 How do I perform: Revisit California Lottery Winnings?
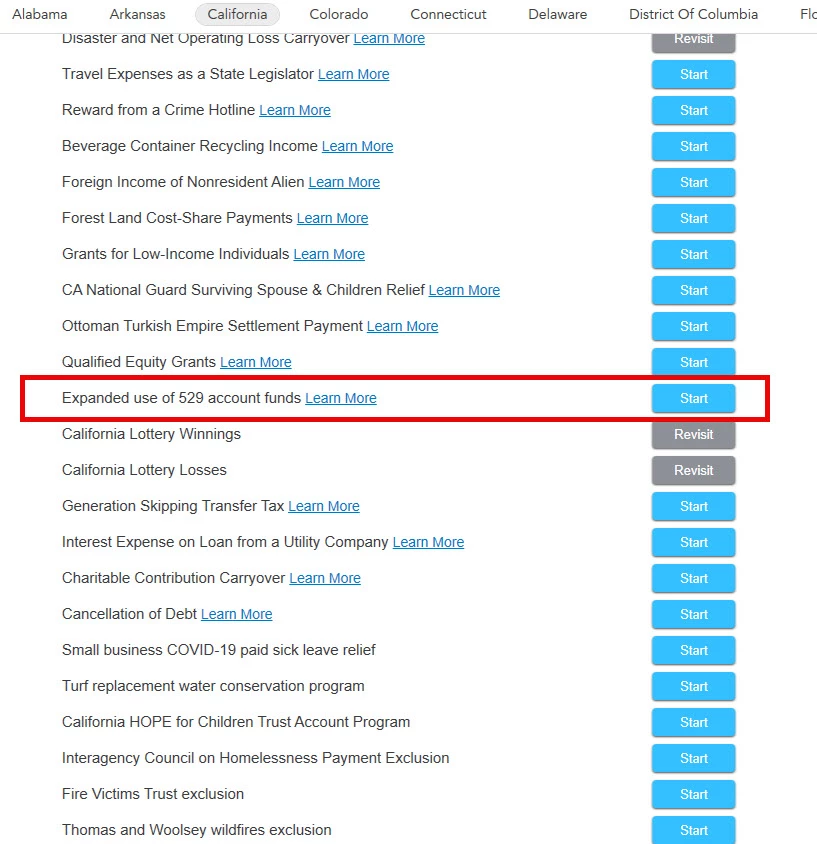[x=693, y=434]
